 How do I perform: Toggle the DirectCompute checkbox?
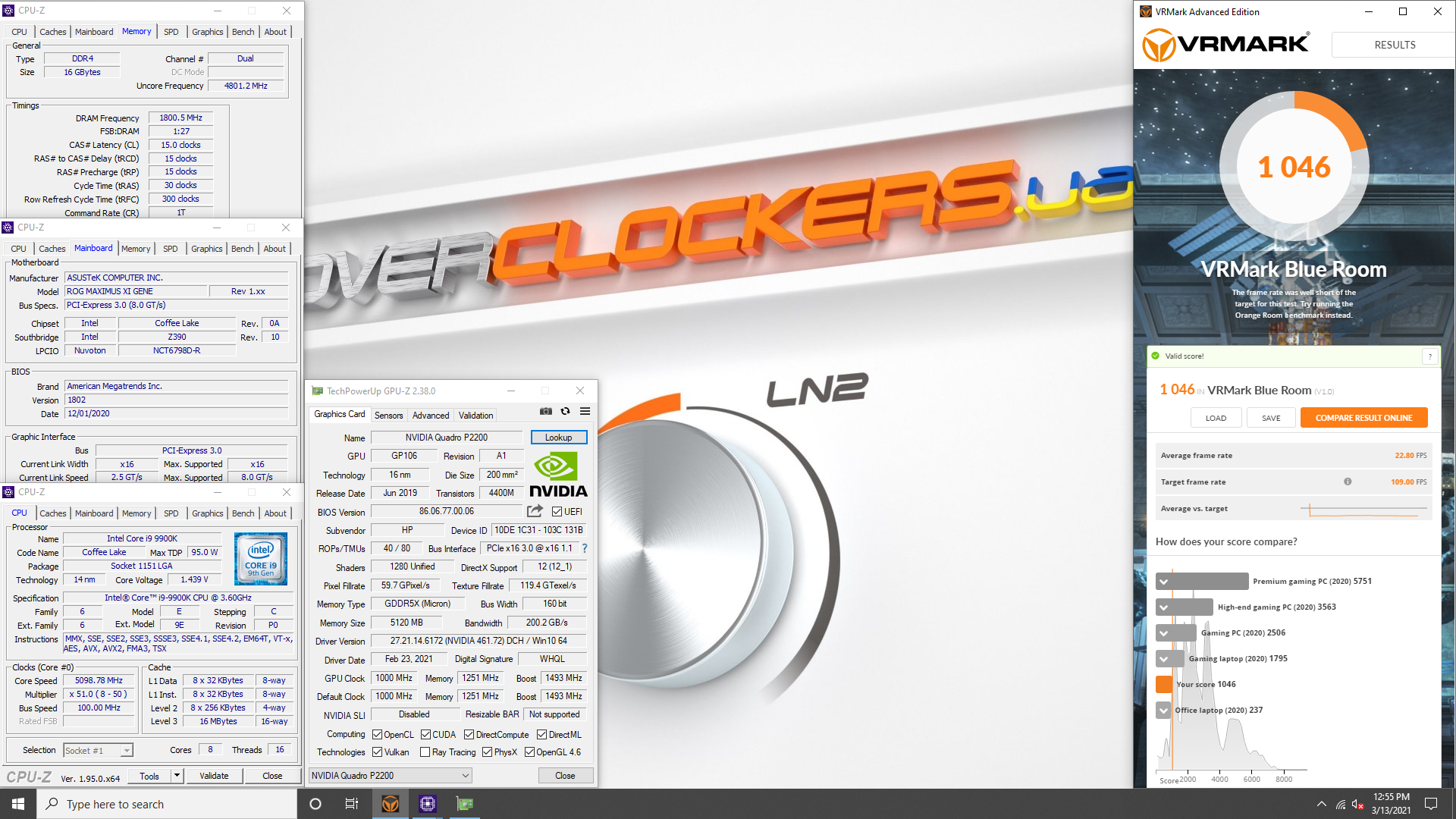tap(469, 735)
